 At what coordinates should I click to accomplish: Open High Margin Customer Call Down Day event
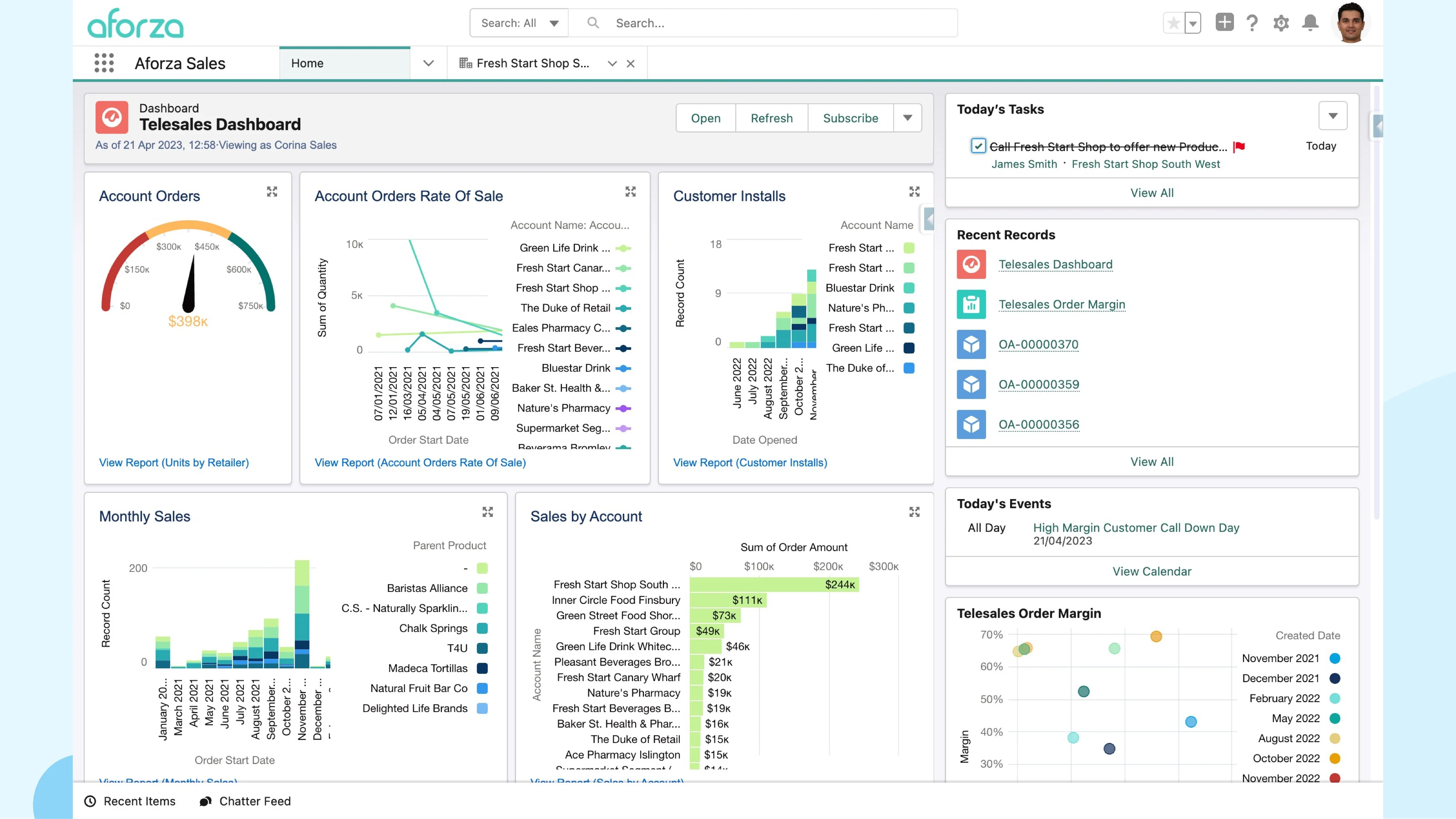(x=1136, y=527)
